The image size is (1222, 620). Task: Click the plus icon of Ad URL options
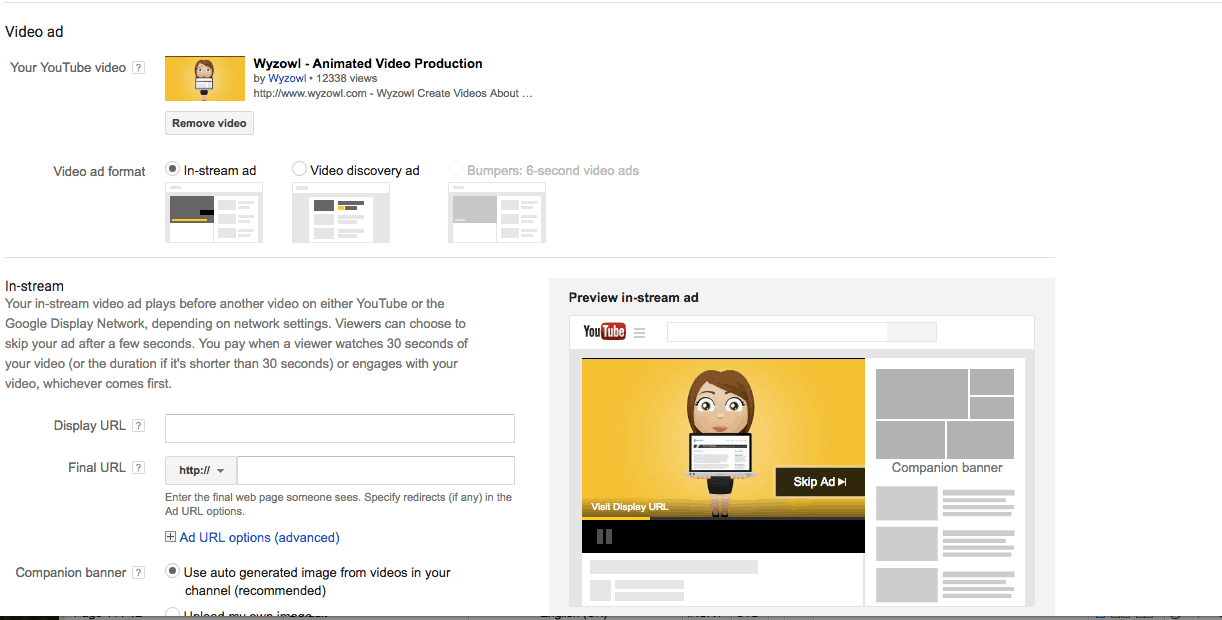171,537
